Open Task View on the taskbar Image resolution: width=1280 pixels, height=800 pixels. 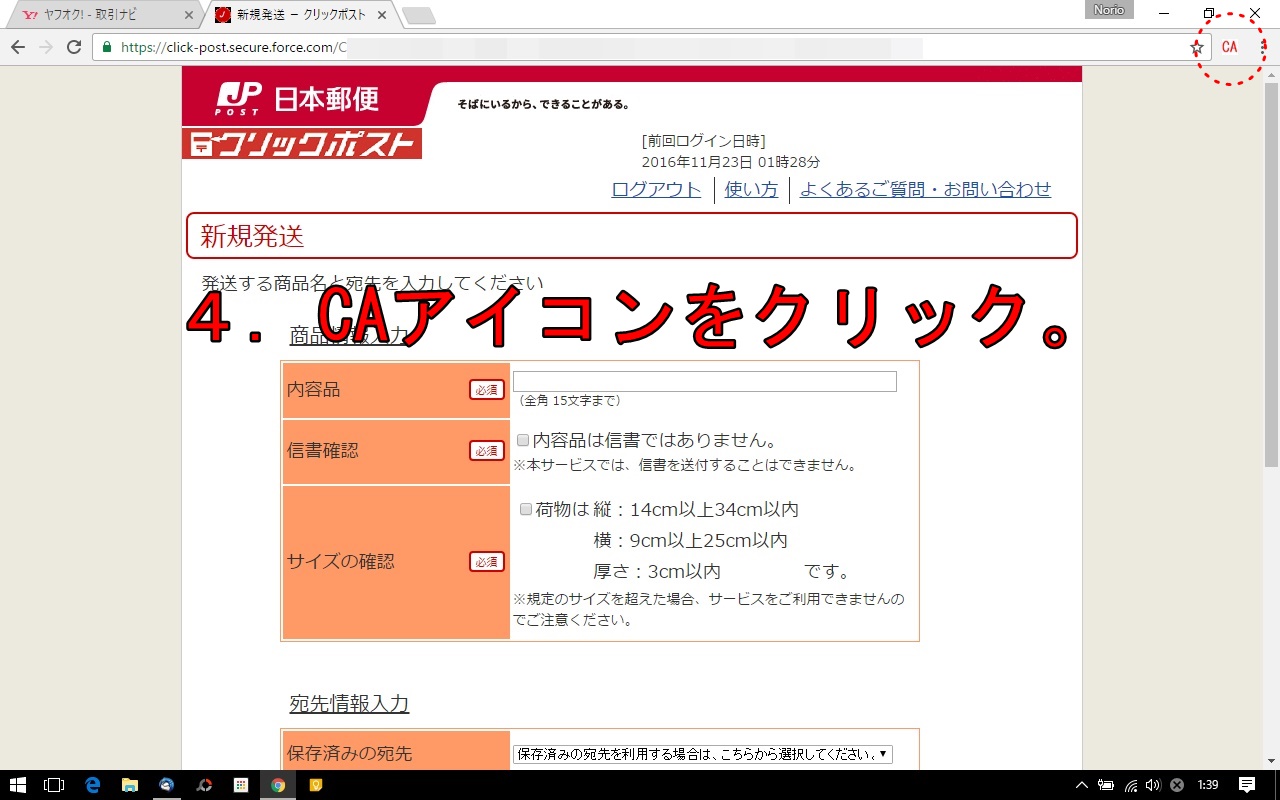point(55,785)
